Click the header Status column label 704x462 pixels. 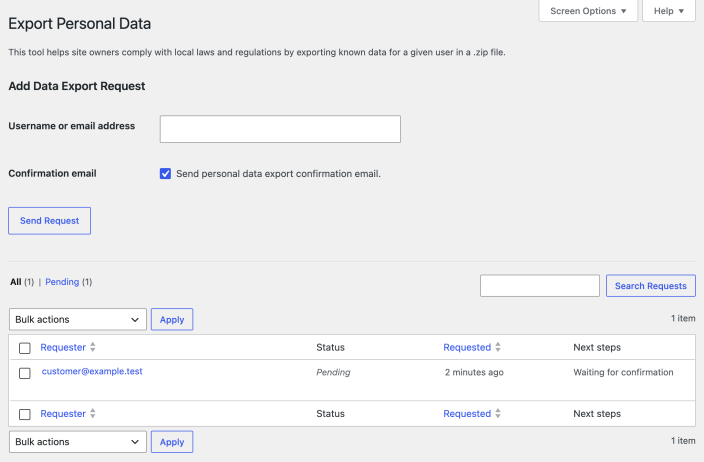tap(330, 348)
